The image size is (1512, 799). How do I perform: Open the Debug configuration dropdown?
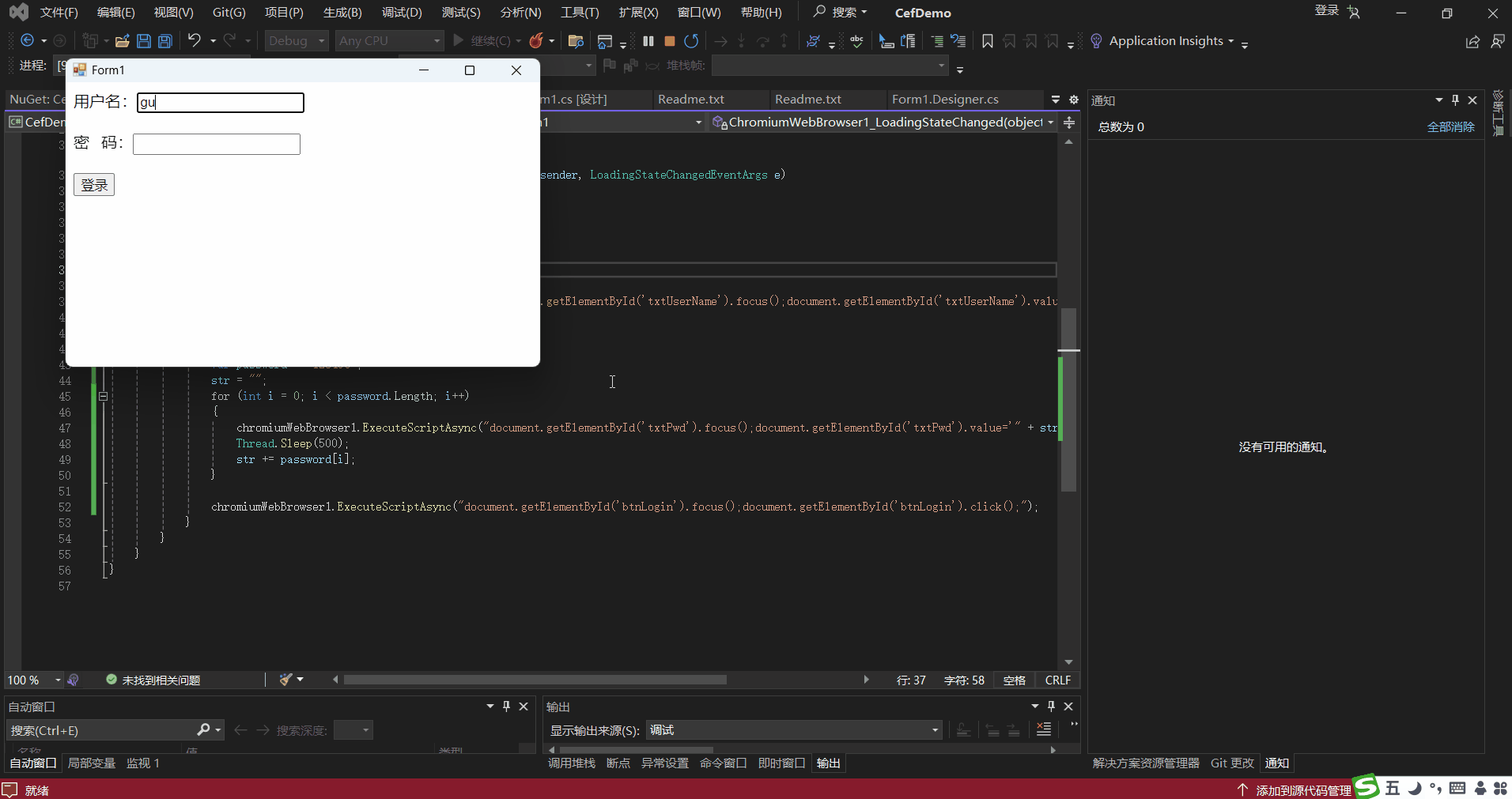pyautogui.click(x=296, y=40)
